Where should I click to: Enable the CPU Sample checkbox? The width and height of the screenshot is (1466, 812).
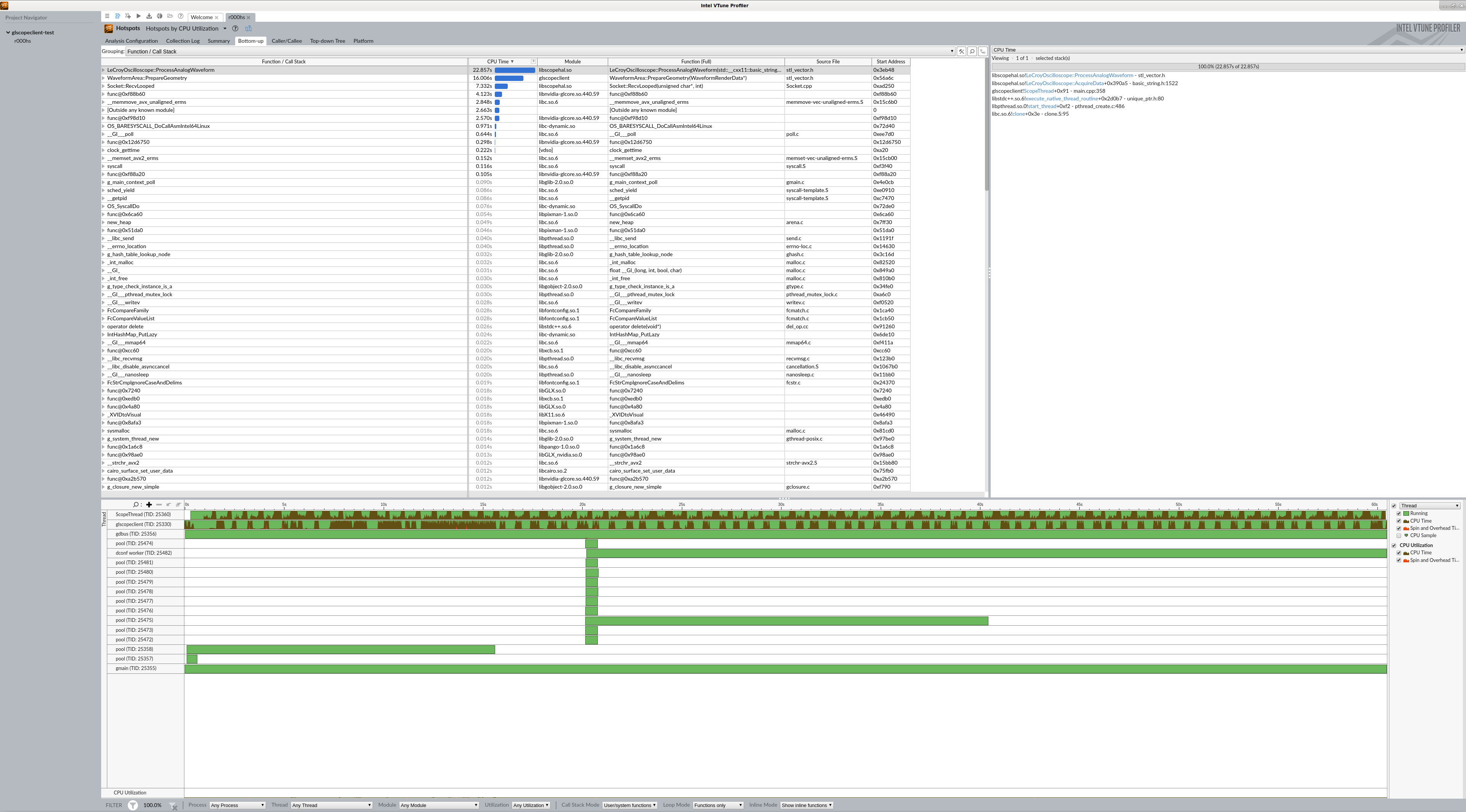coord(1399,536)
